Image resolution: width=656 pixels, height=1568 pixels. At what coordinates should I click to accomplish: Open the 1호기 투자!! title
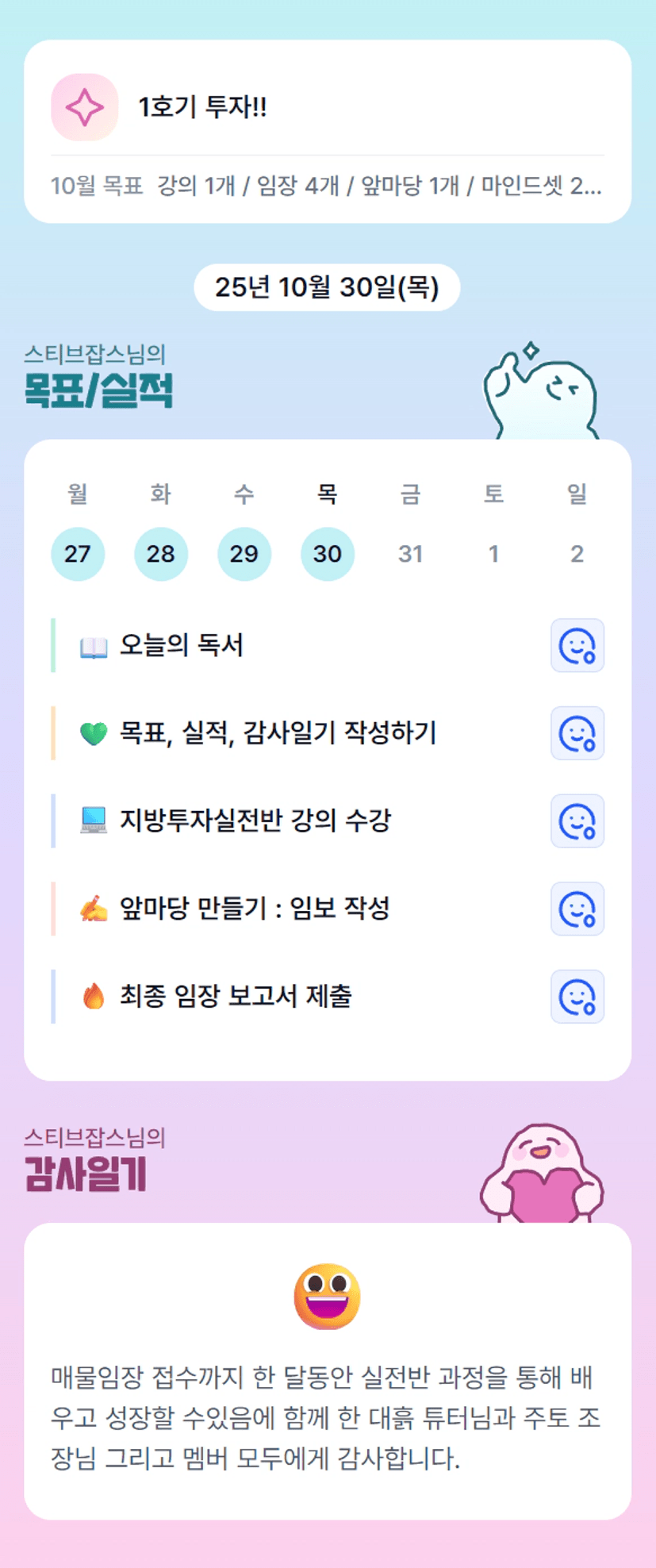[202, 107]
